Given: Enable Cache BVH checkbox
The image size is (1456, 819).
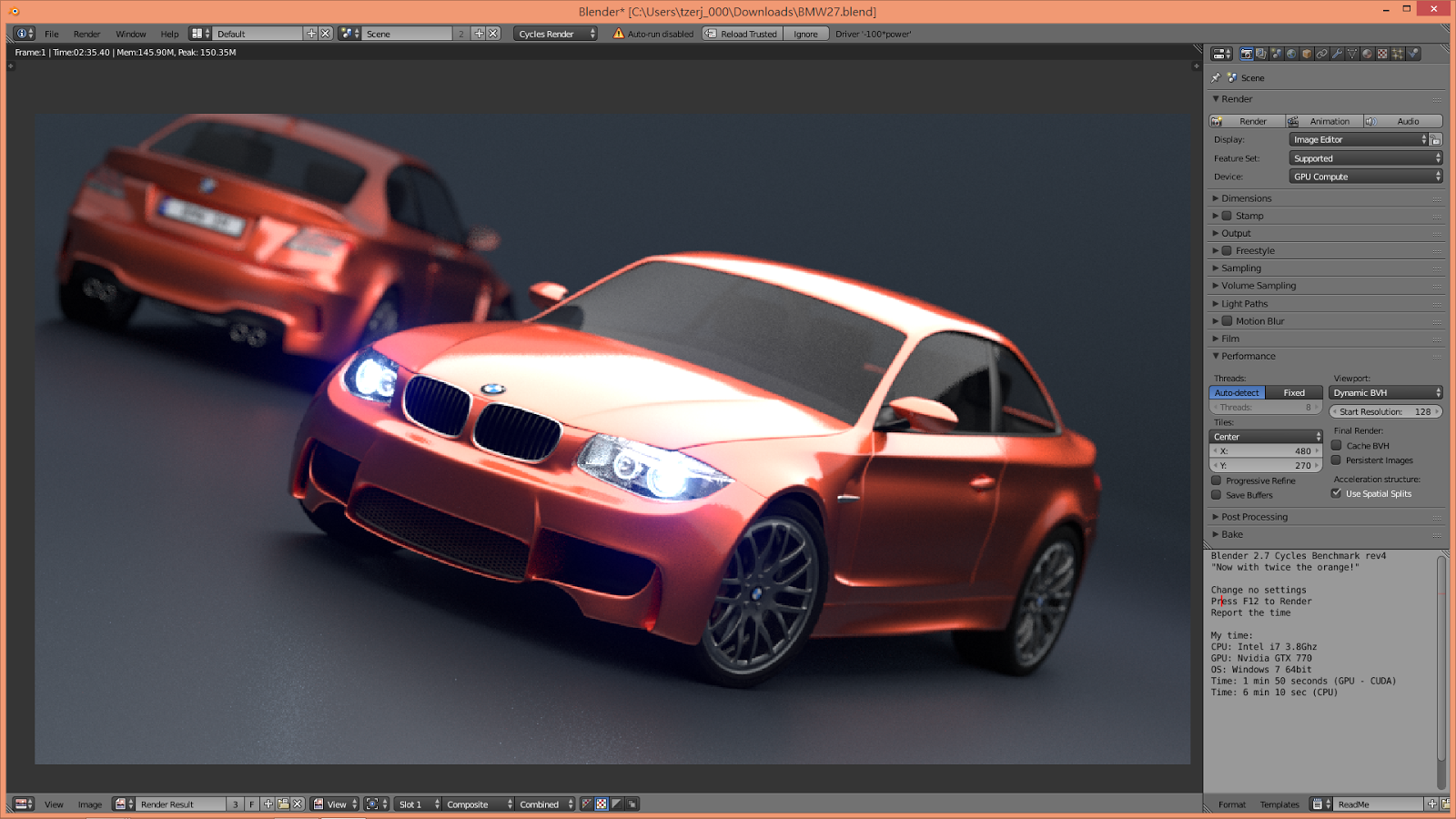Looking at the screenshot, I should [1337, 446].
